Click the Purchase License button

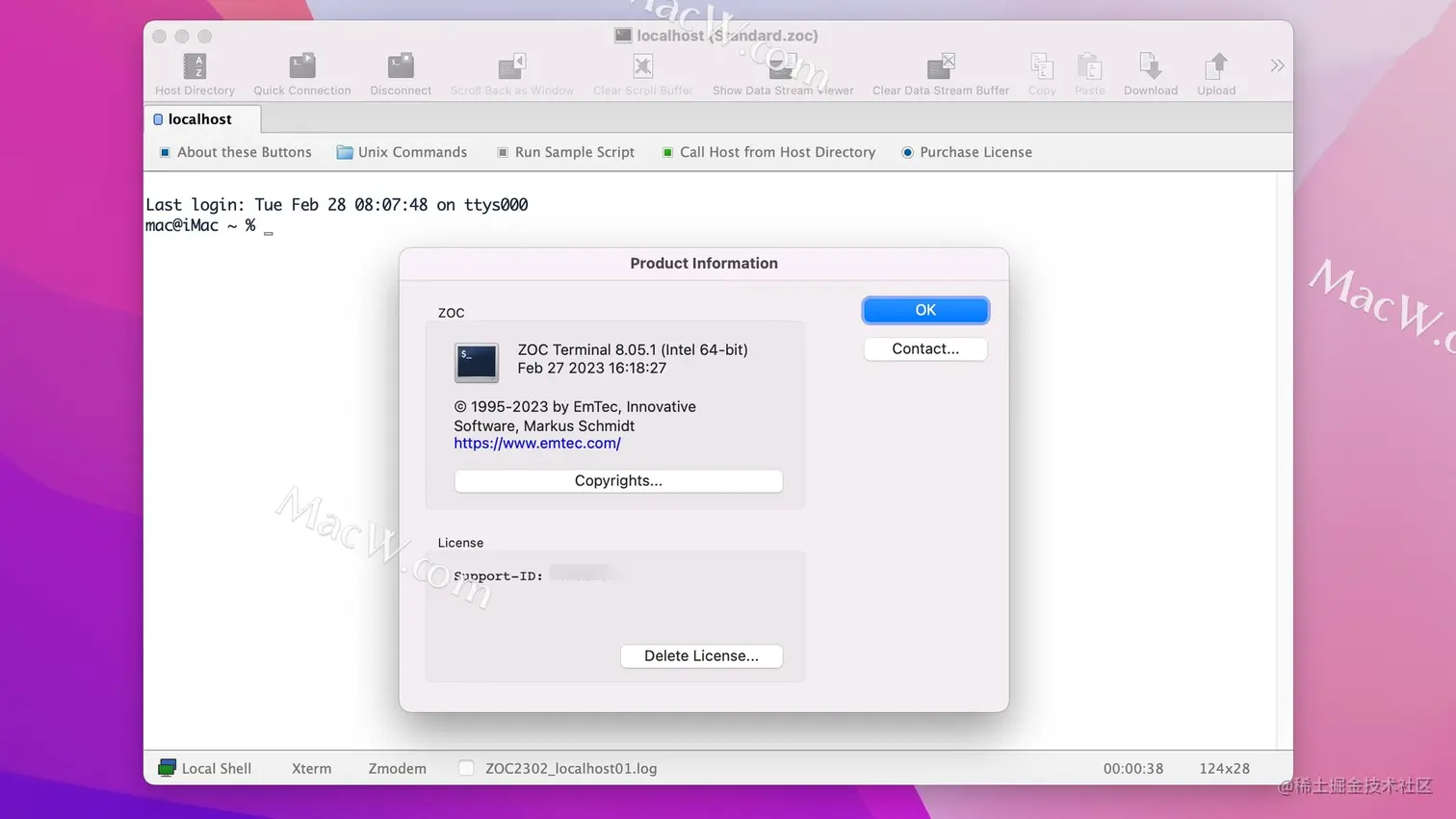click(x=967, y=152)
